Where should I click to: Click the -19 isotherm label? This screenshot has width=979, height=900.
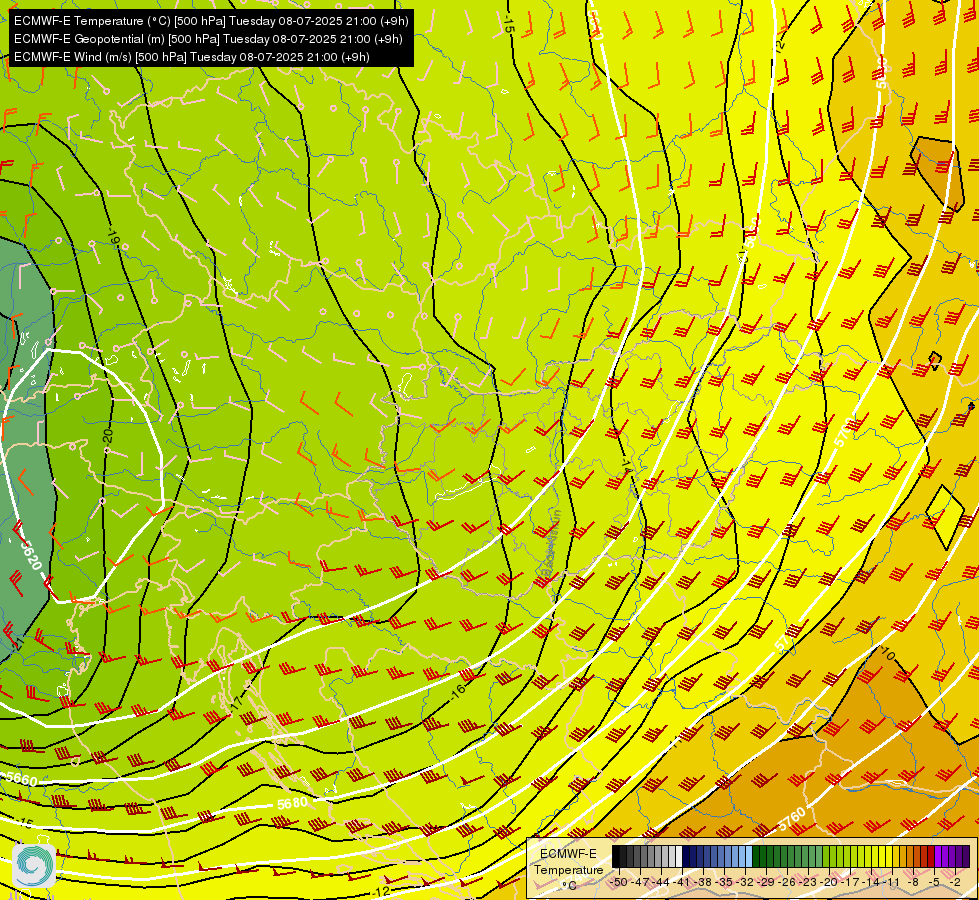tap(113, 237)
